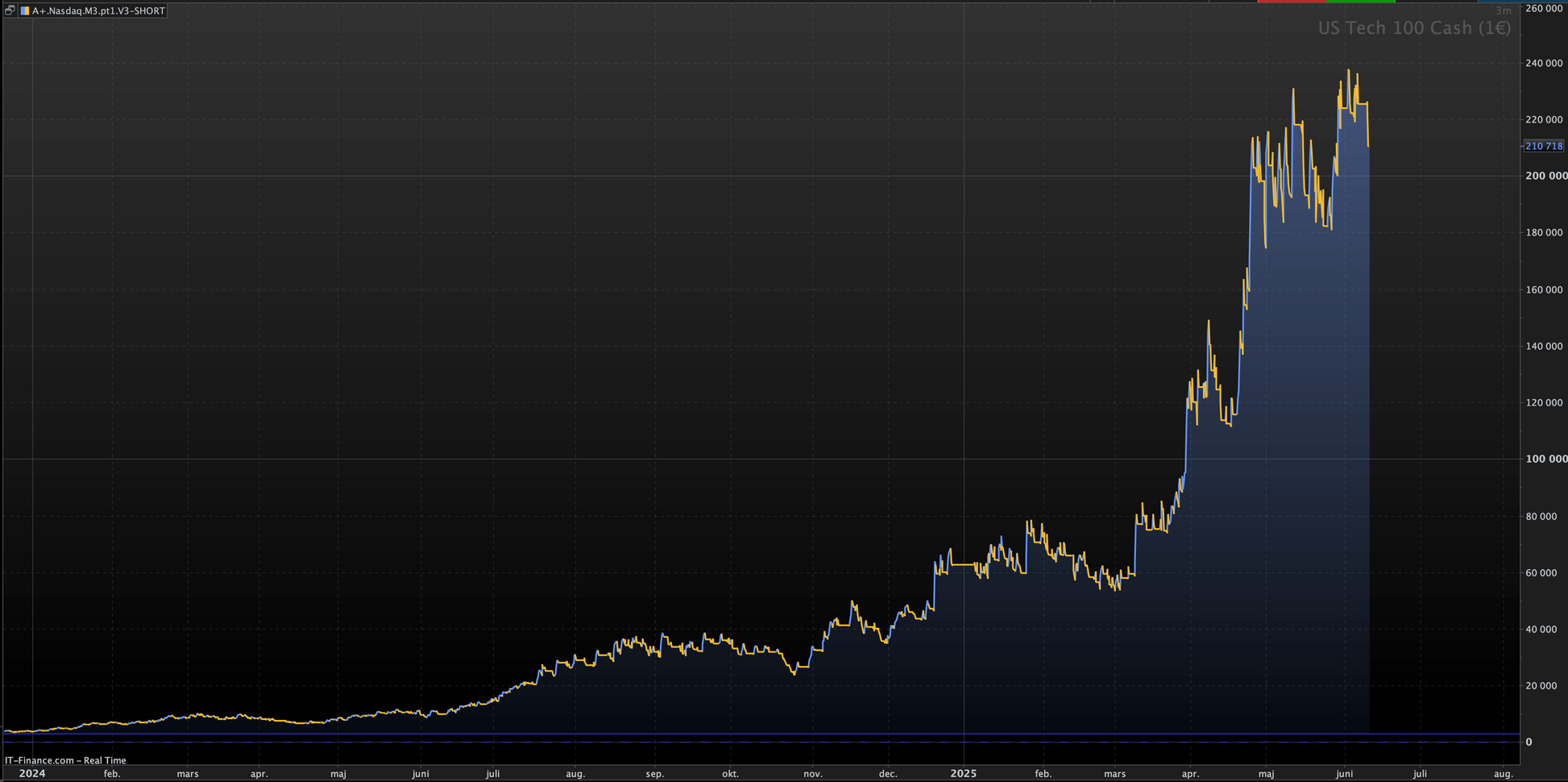The height and width of the screenshot is (782, 1568).
Task: Click the blue-yellow color swatch of the indicator label
Action: (x=25, y=10)
